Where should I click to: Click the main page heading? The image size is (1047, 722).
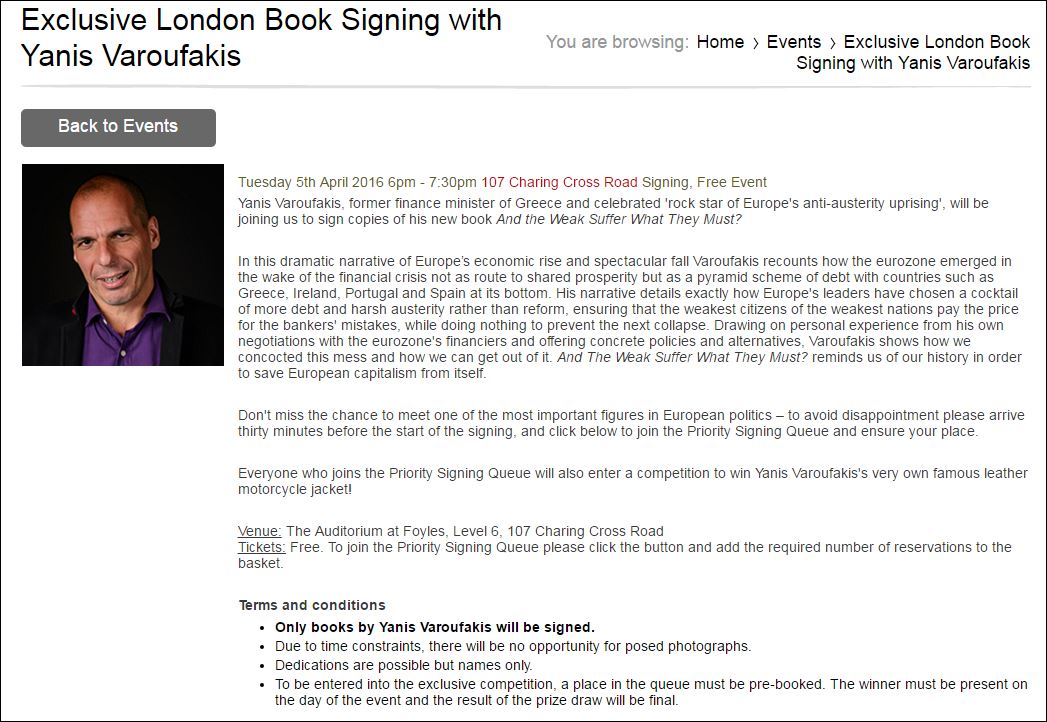tap(261, 36)
